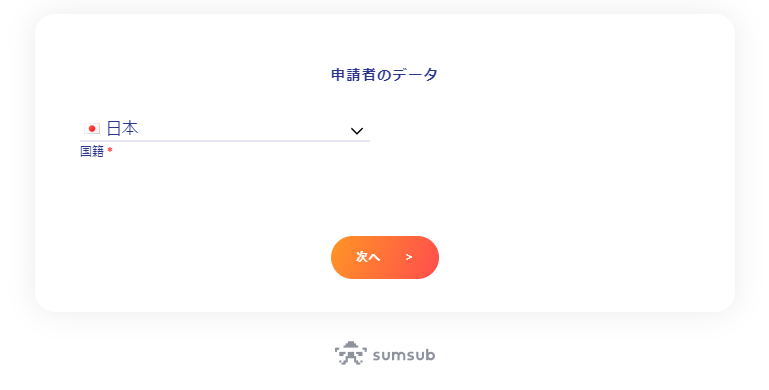Screen dimensions: 769x390
Task: Select the 日本 text in nationality field
Action: point(122,129)
